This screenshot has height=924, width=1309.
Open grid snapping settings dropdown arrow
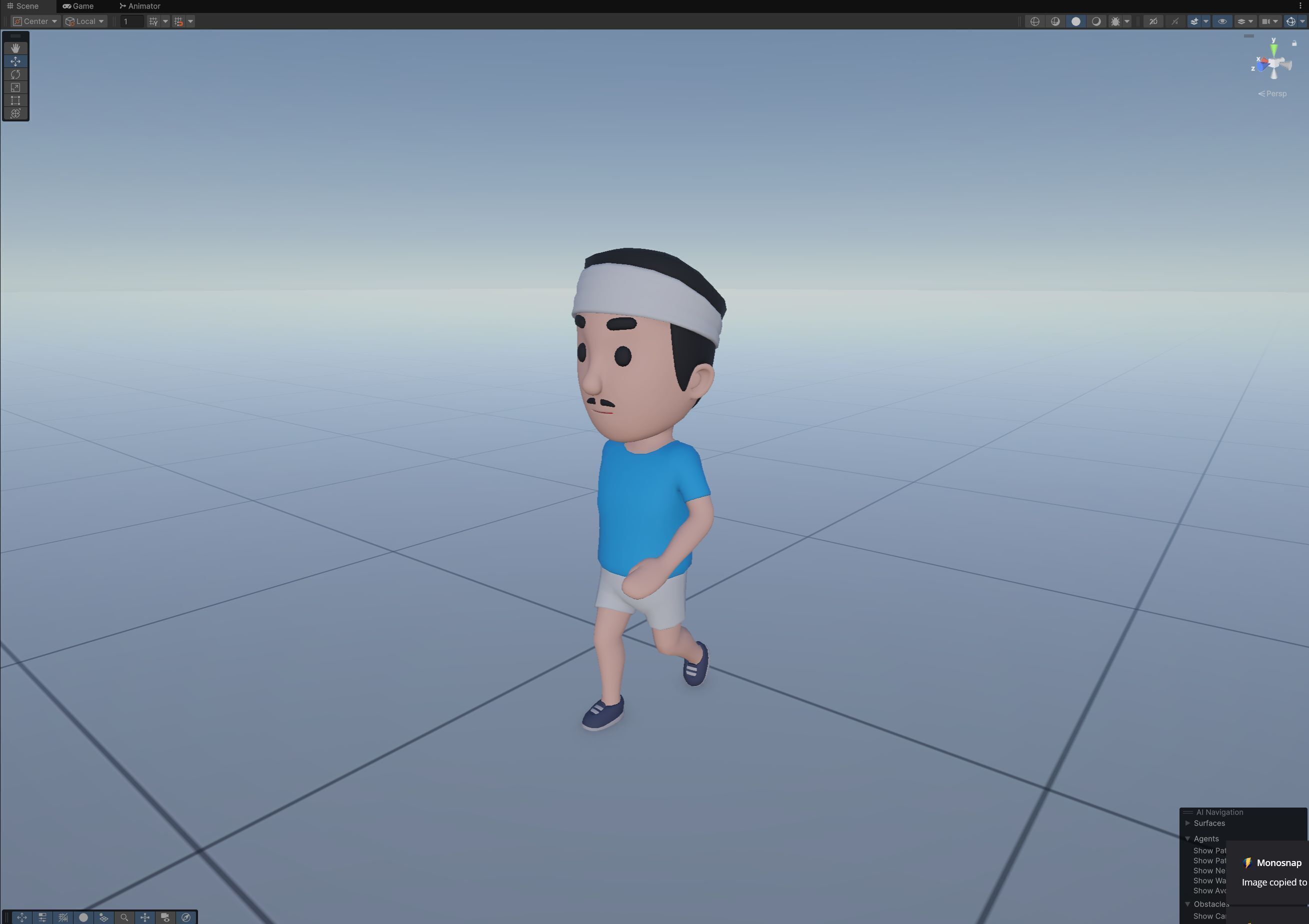click(x=190, y=21)
